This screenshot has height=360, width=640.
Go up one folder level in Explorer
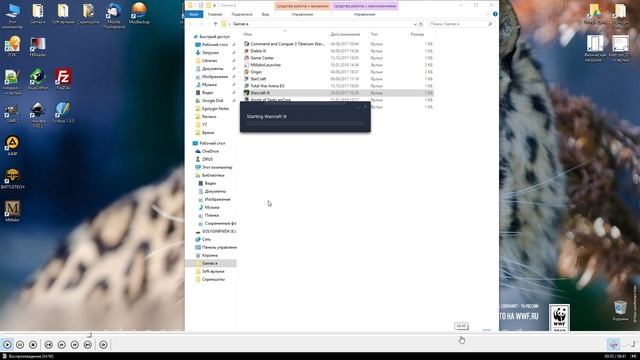pos(216,24)
